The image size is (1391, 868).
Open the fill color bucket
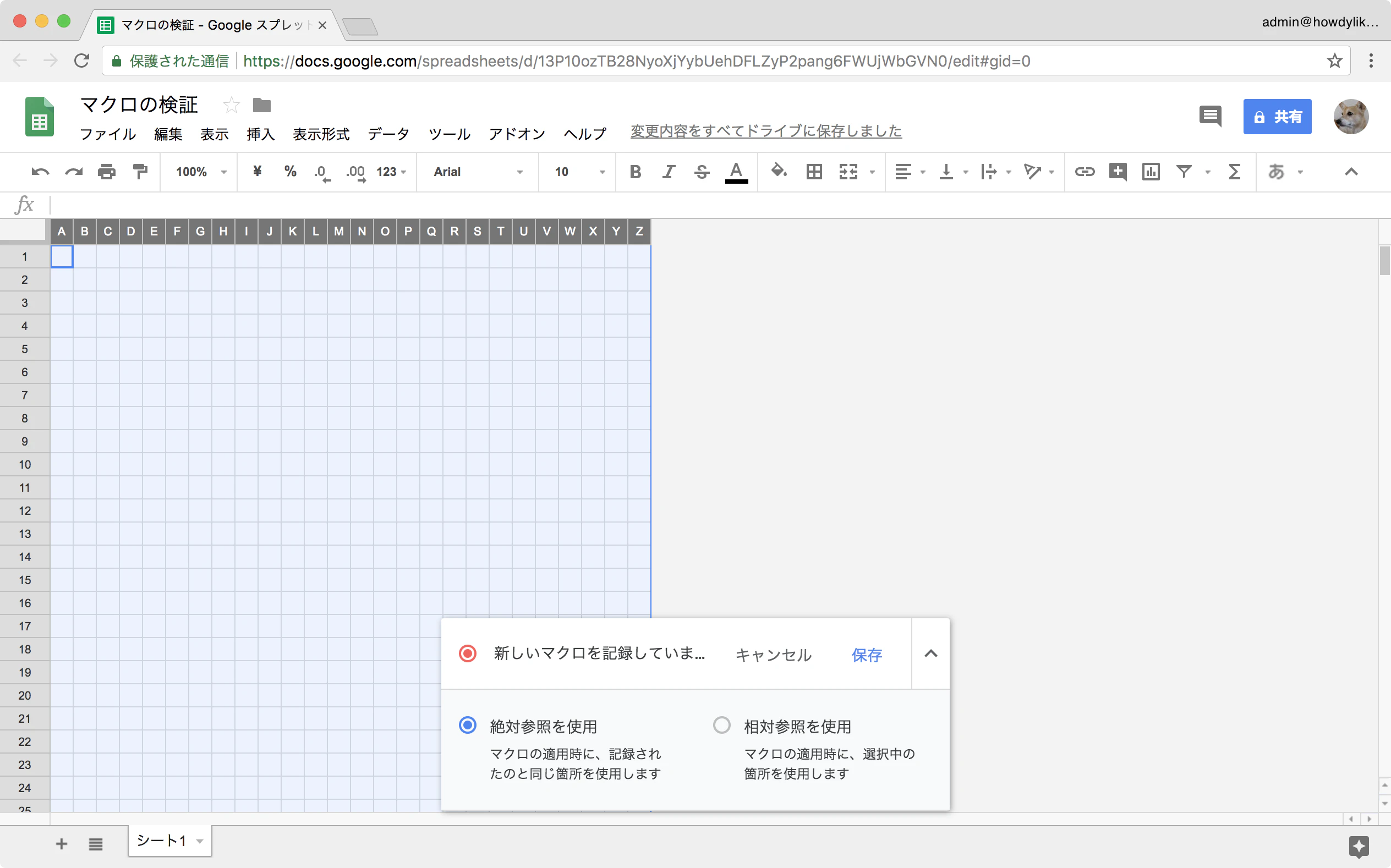click(x=779, y=171)
